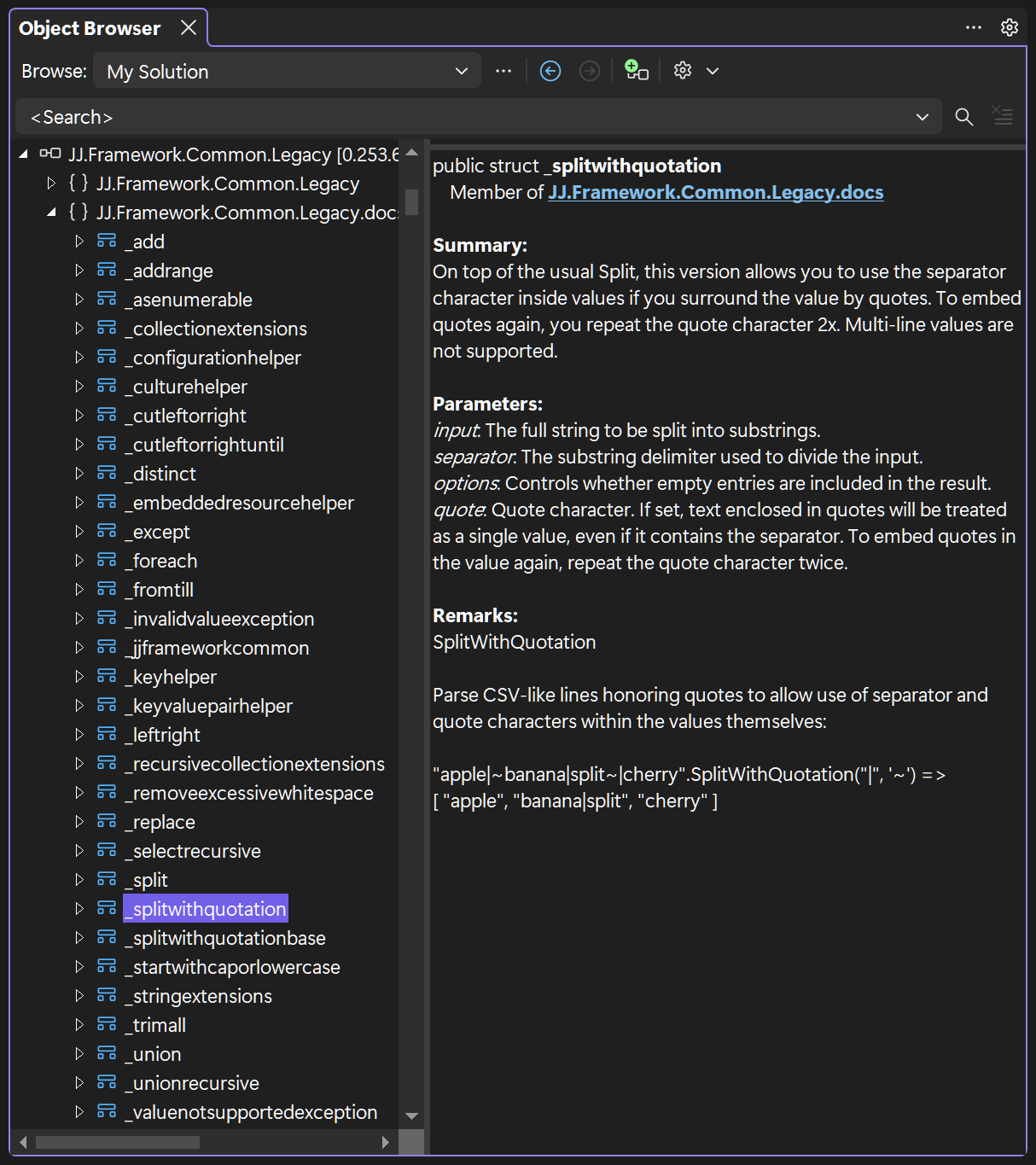The image size is (1036, 1165).
Task: Click ellipsis button next to My Solution
Action: click(x=503, y=71)
